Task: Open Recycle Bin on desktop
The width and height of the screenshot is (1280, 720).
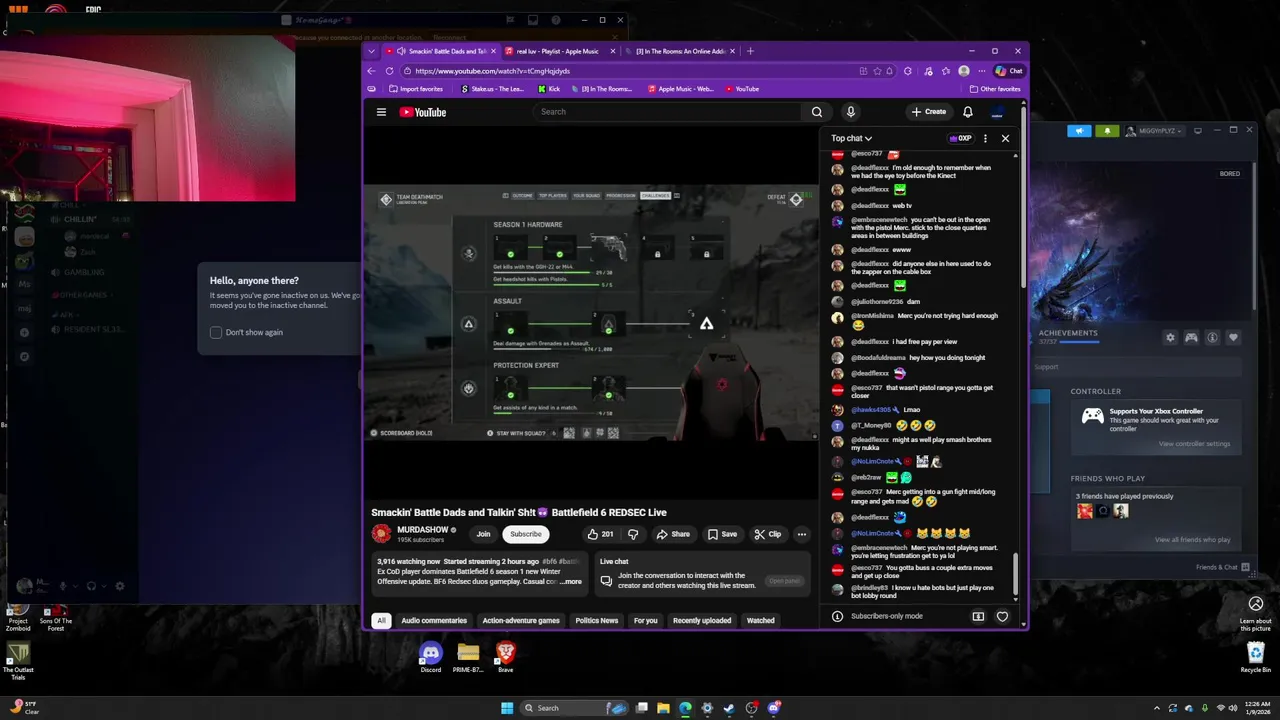Action: pos(1256,656)
